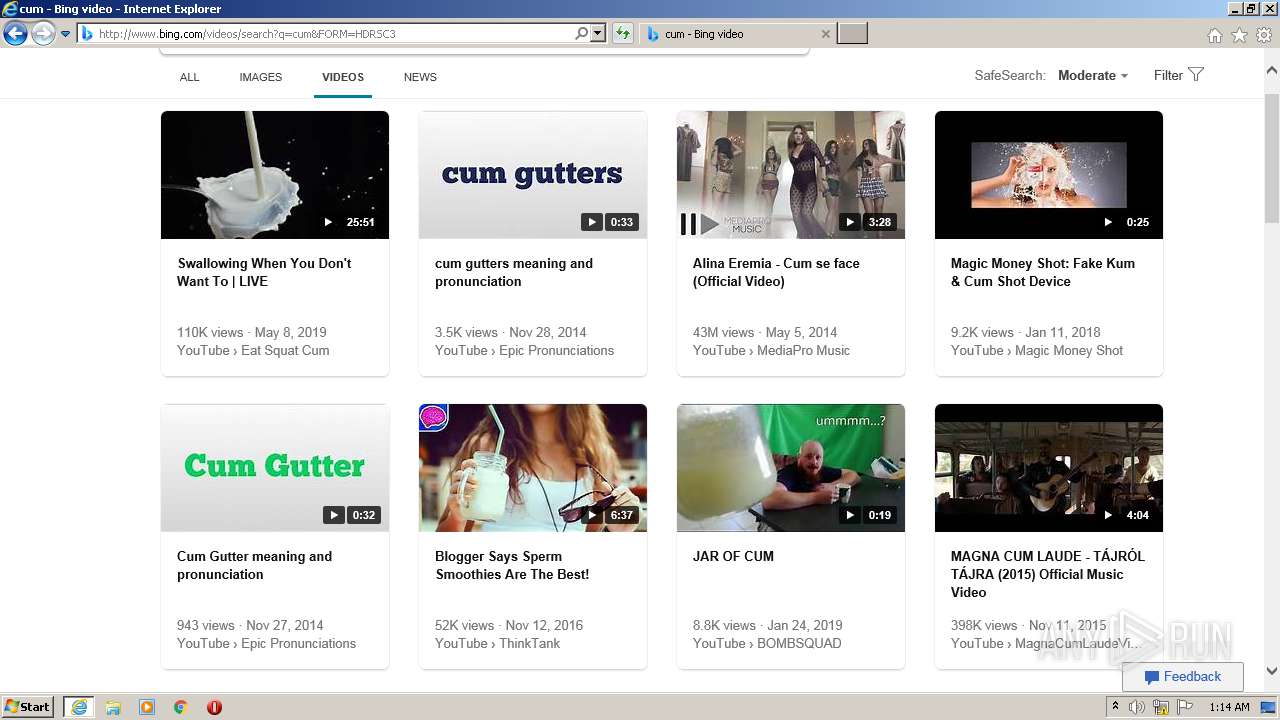
Task: Click the volume speaker tray icon
Action: coord(1137,707)
